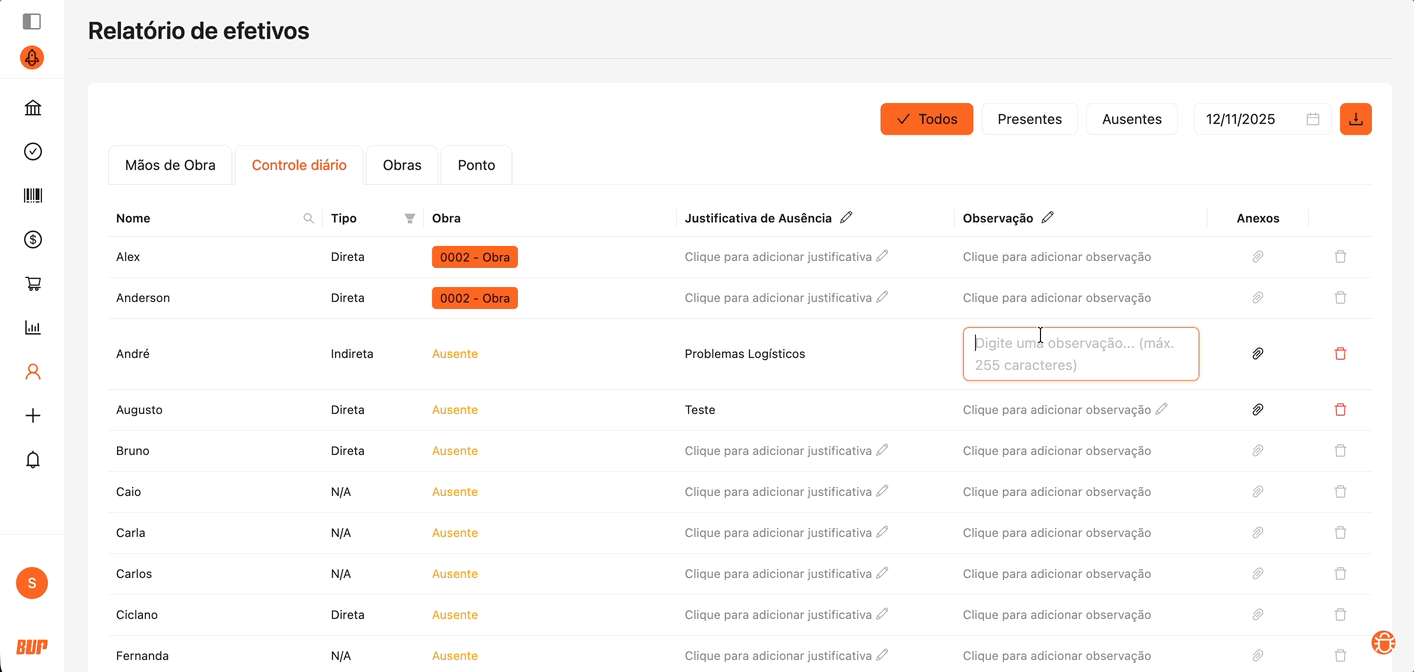Switch to the Mãos de Obra tab
This screenshot has height=672, width=1414.
point(170,165)
